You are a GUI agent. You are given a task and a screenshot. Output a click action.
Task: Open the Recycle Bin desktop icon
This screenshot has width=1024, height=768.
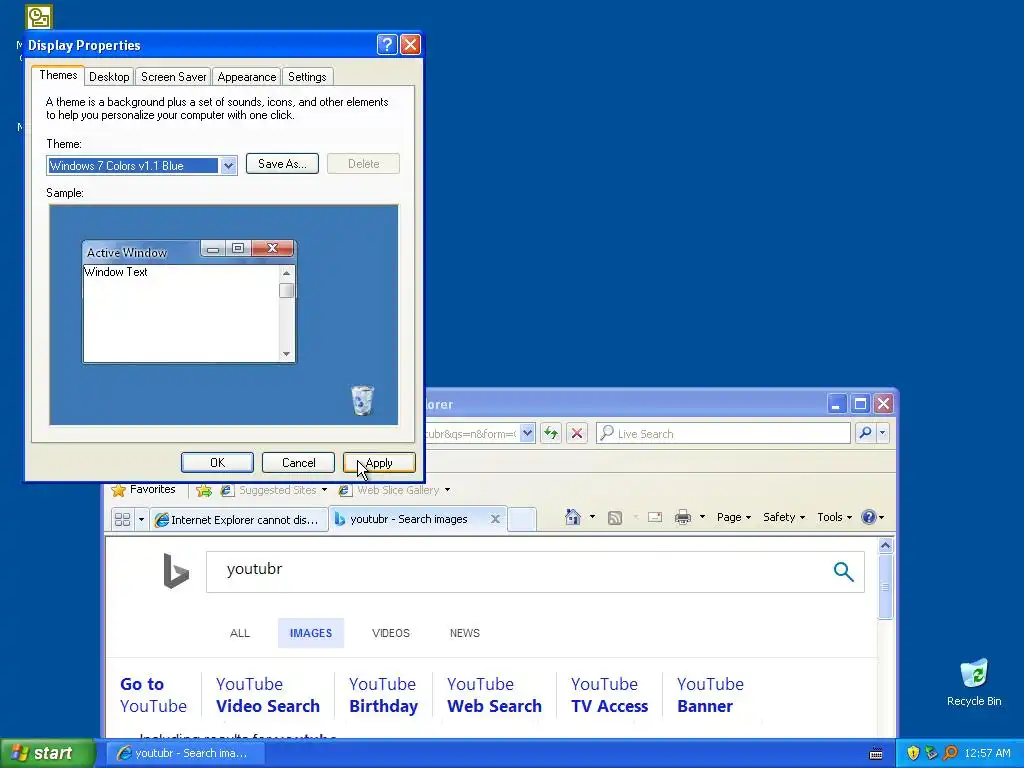coord(974,682)
